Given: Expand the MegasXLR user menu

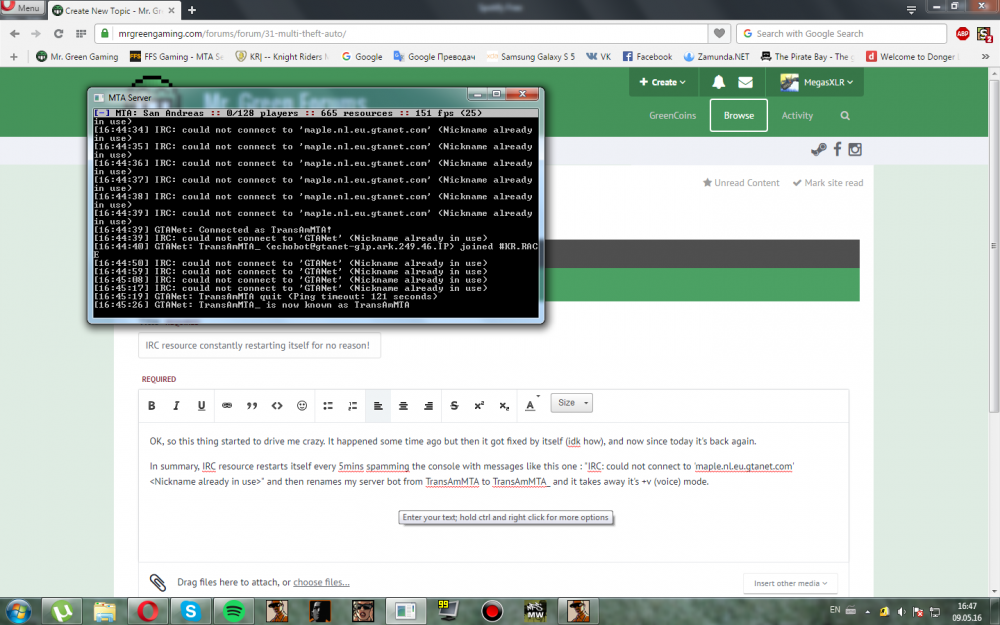Looking at the screenshot, I should click(816, 83).
